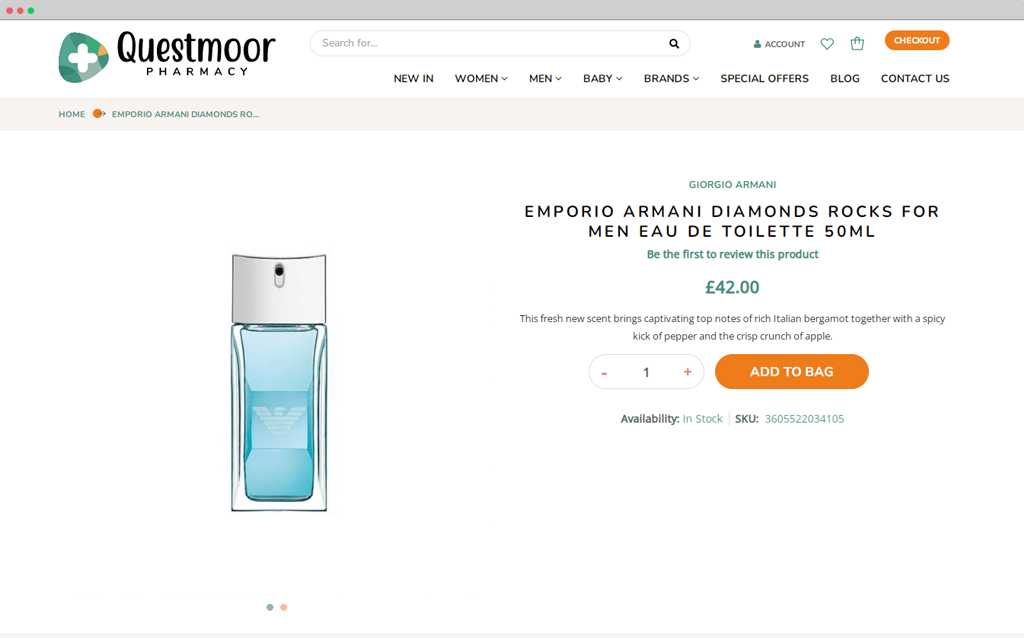
Task: Expand the Brands dropdown menu
Action: click(671, 78)
